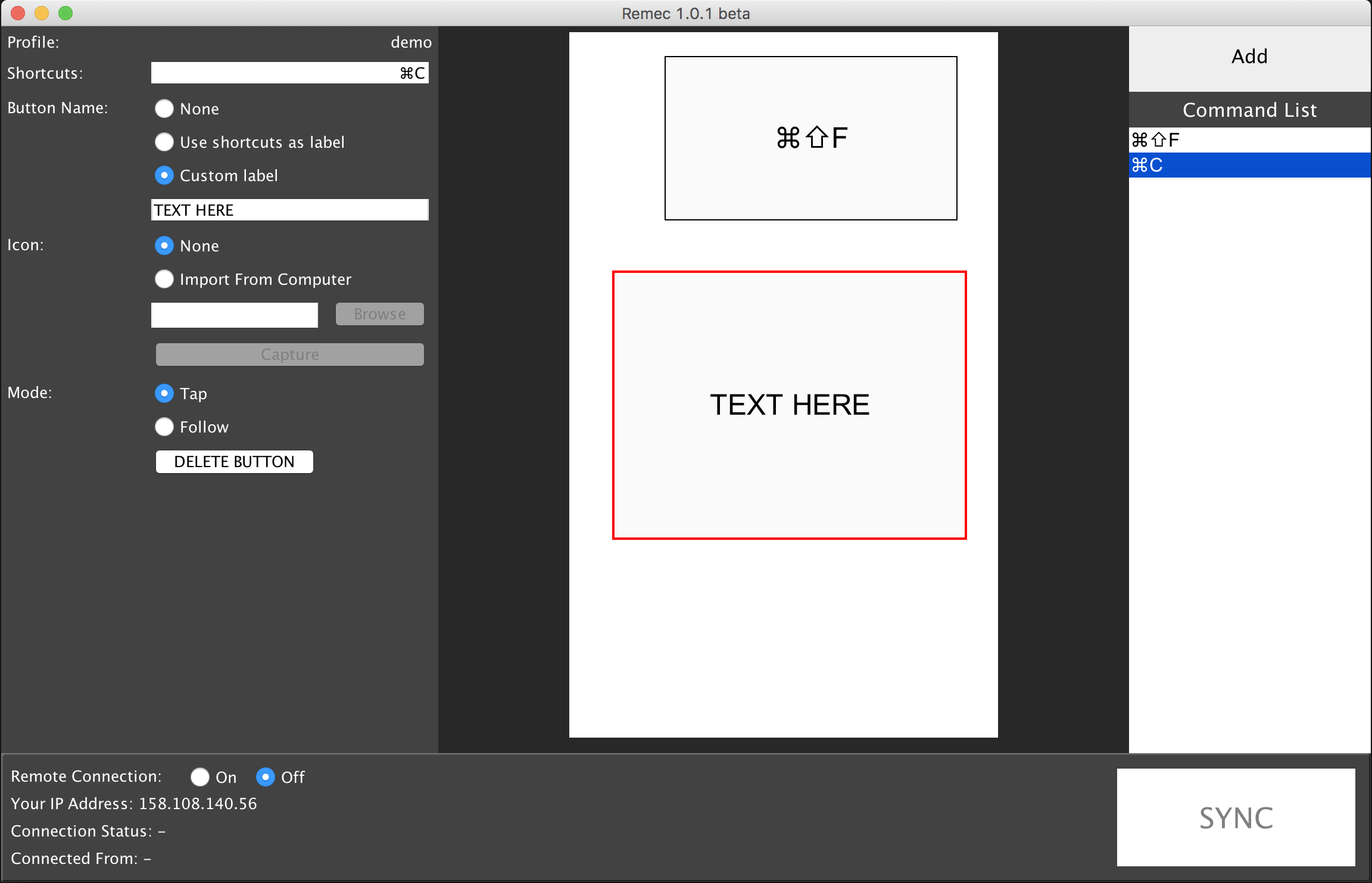Click the icon file path field
1372x883 pixels.
(x=235, y=315)
